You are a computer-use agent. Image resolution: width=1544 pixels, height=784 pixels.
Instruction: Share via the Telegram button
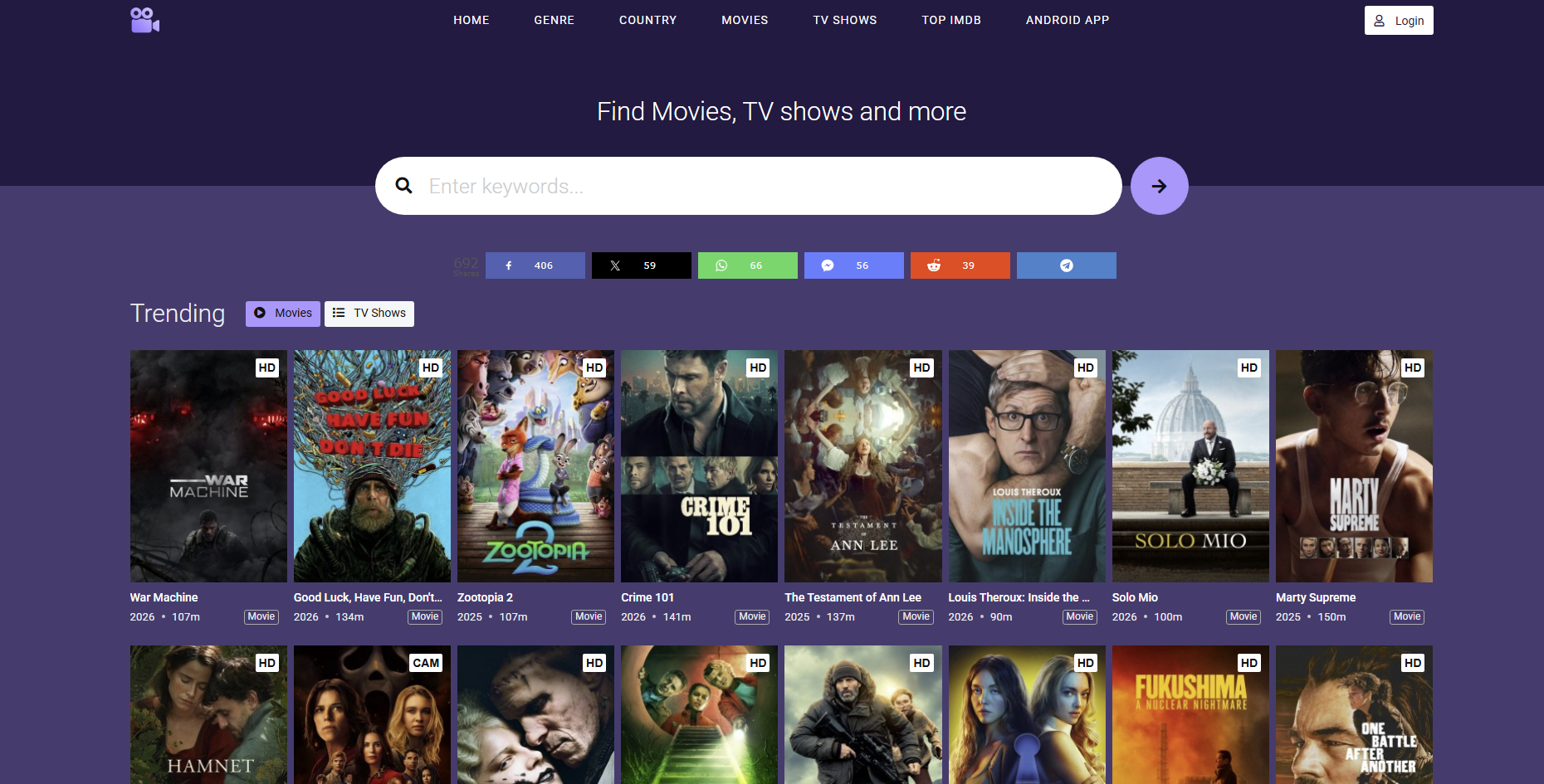tap(1066, 265)
